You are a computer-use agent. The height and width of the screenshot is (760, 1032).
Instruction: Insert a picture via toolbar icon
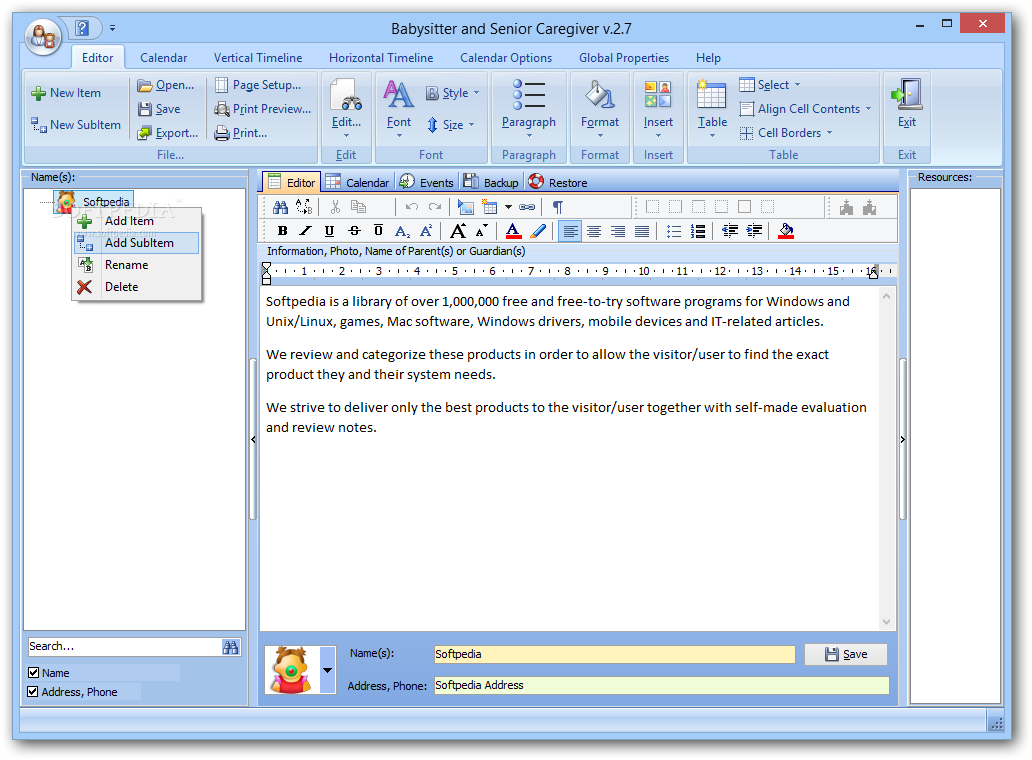click(x=466, y=207)
